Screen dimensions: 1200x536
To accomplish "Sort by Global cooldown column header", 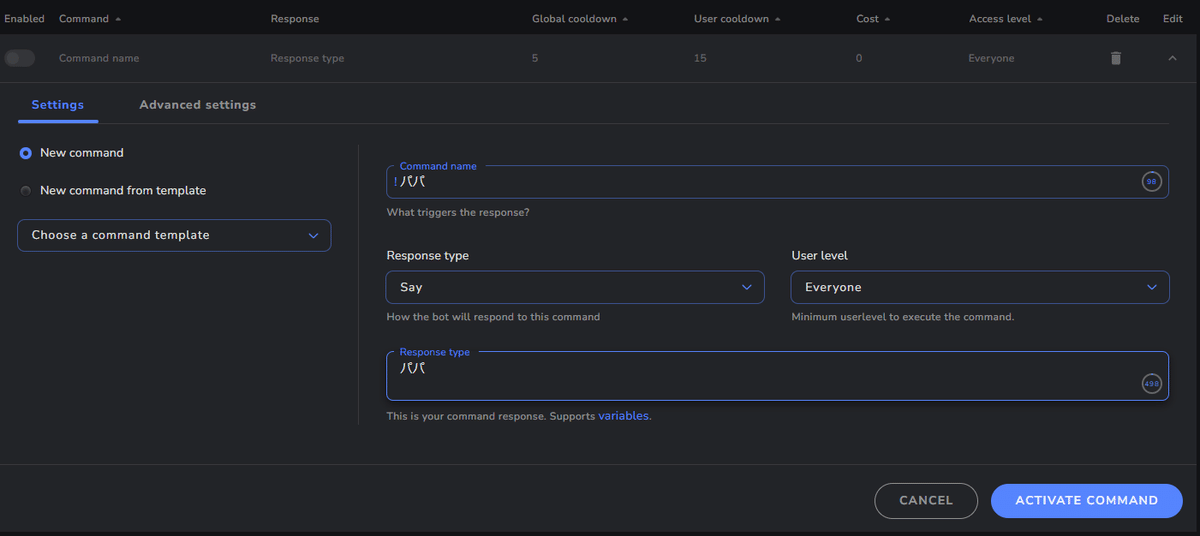I will [581, 19].
